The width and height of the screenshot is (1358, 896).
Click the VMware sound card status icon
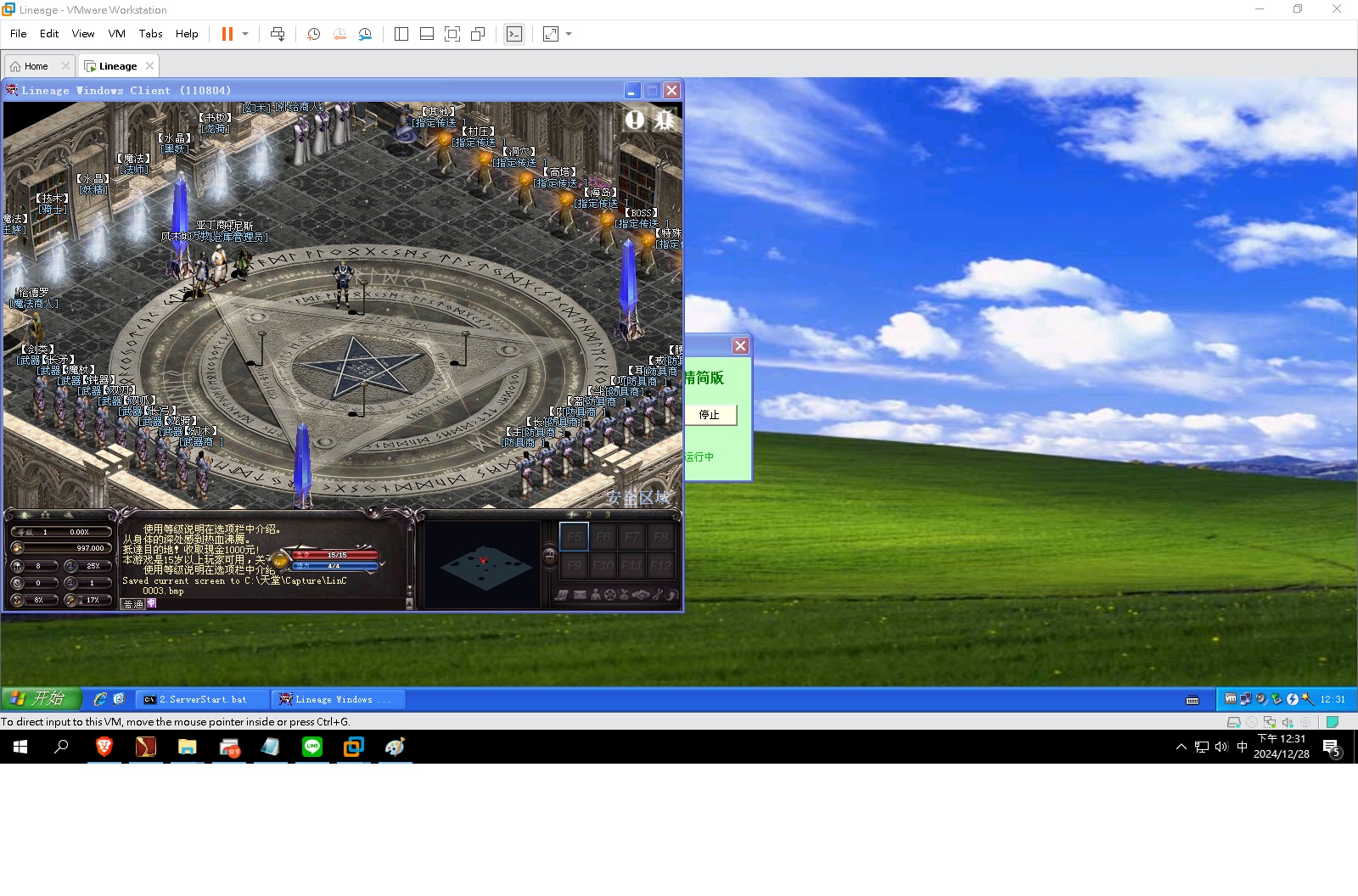(1288, 722)
